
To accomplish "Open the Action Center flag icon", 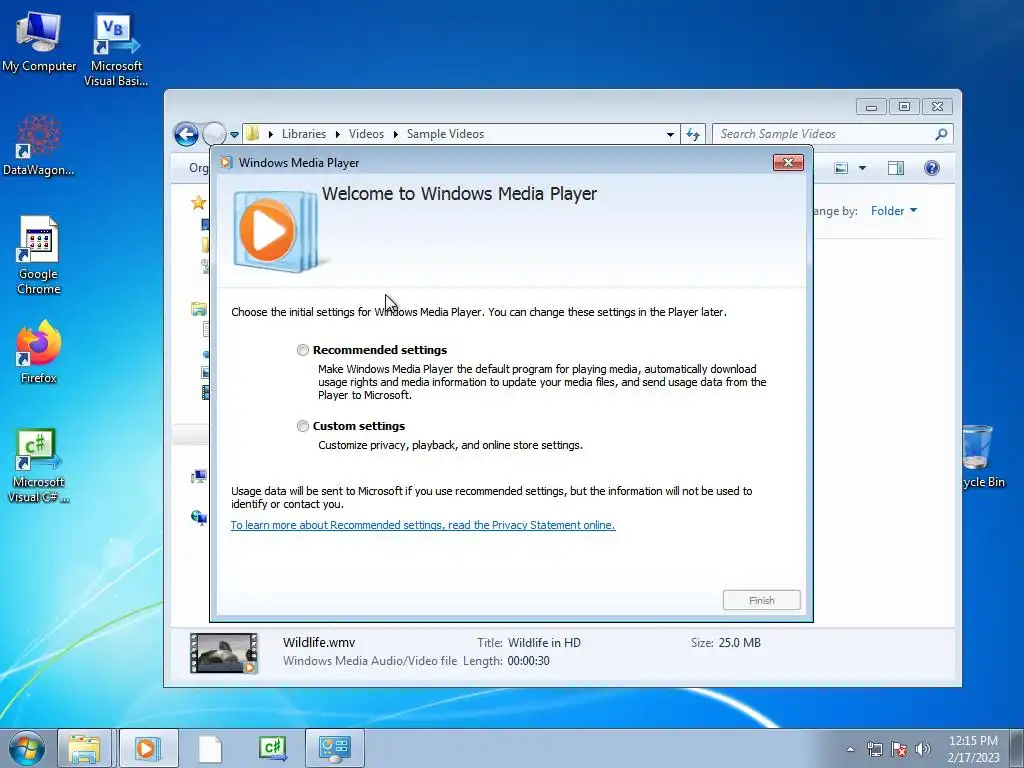I will click(899, 749).
